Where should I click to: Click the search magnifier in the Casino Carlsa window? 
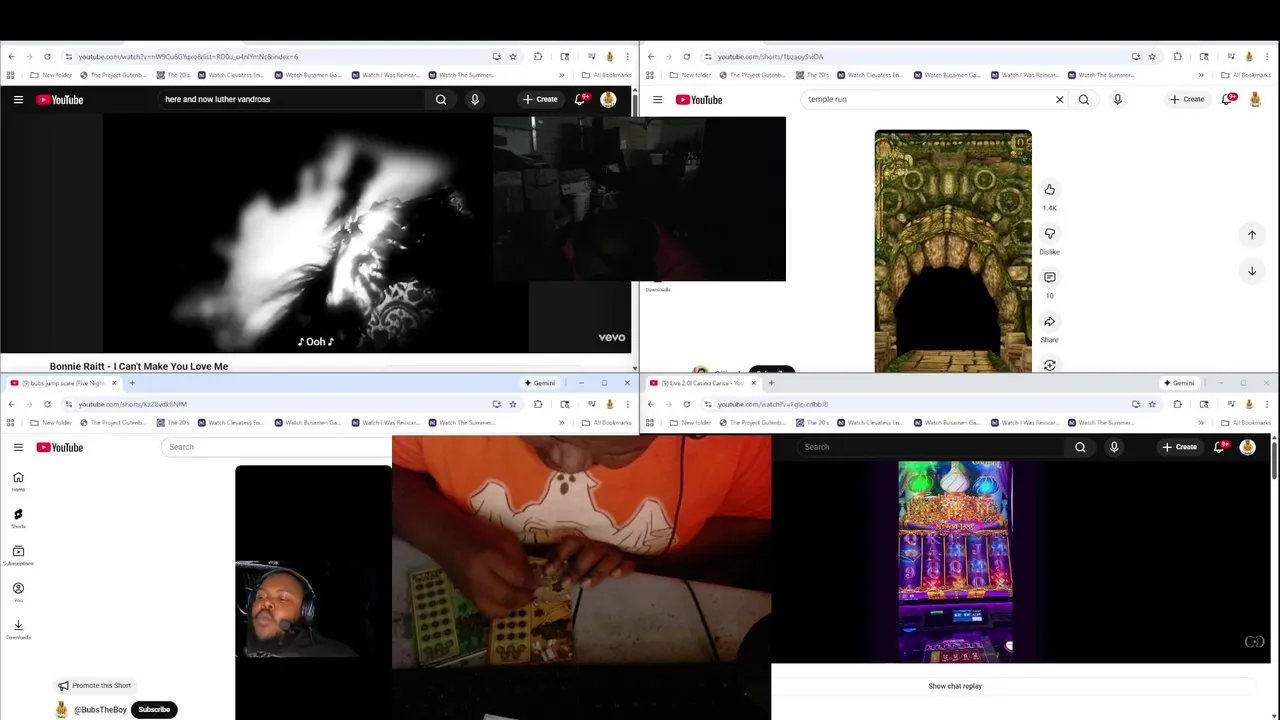1080,447
